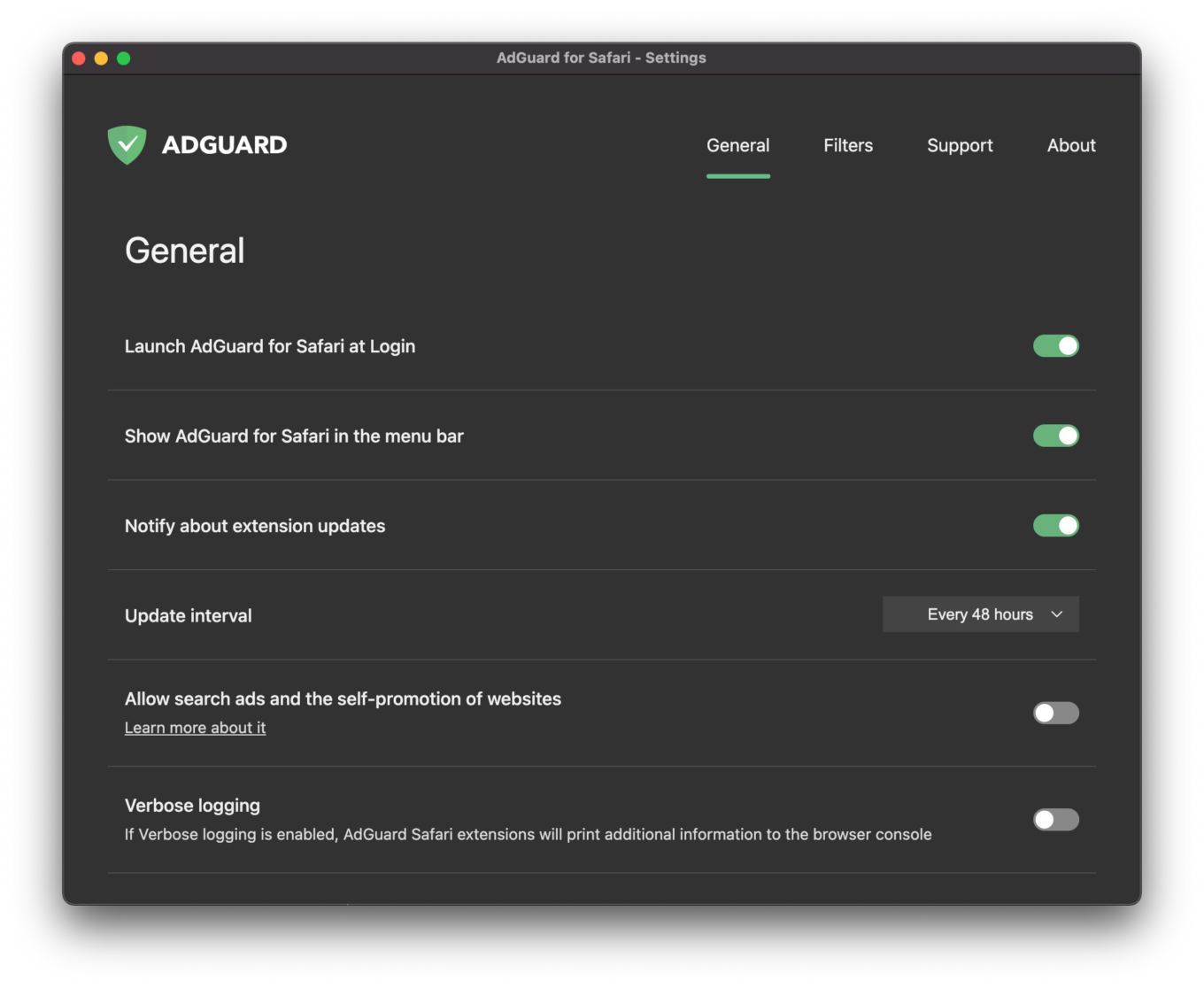The height and width of the screenshot is (988, 1204).
Task: Click the chevron arrow in Update interval selector
Action: tap(1056, 614)
